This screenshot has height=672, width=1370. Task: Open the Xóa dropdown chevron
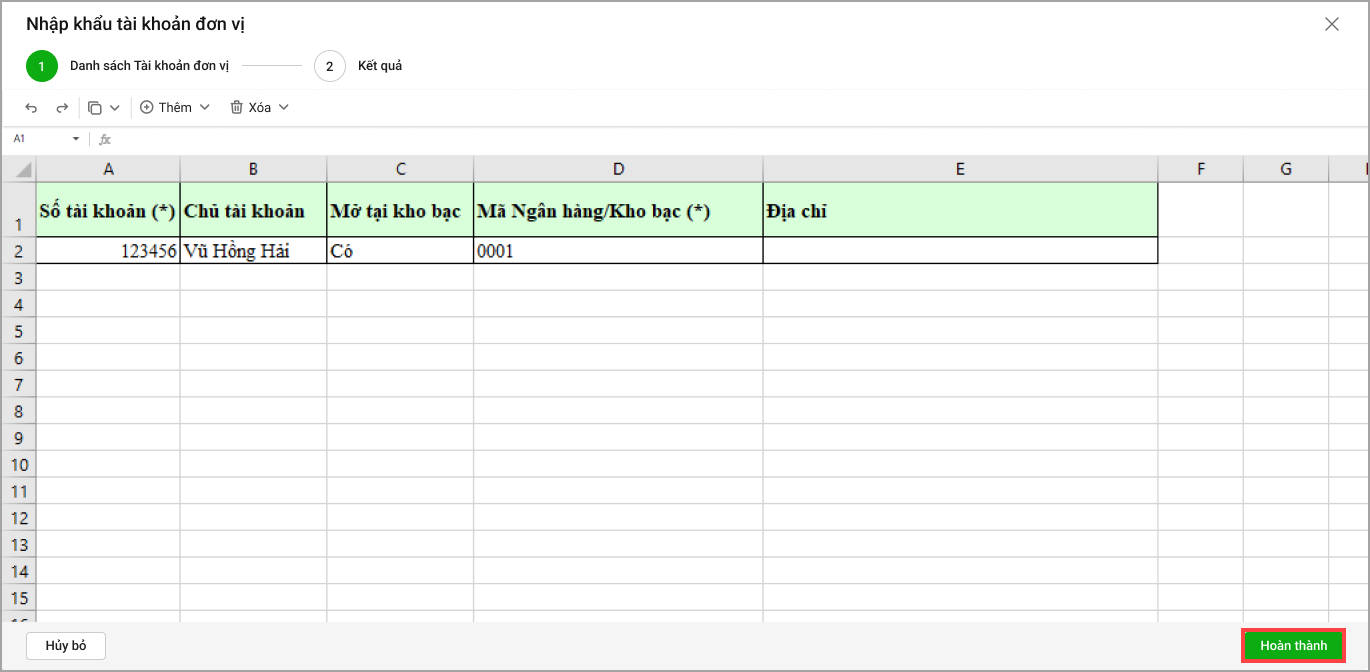[284, 107]
